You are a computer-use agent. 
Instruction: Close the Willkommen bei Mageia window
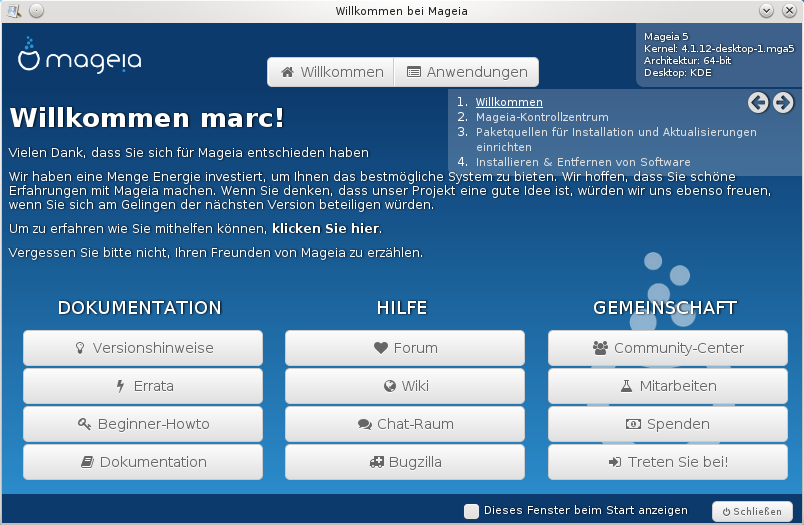pos(789,11)
